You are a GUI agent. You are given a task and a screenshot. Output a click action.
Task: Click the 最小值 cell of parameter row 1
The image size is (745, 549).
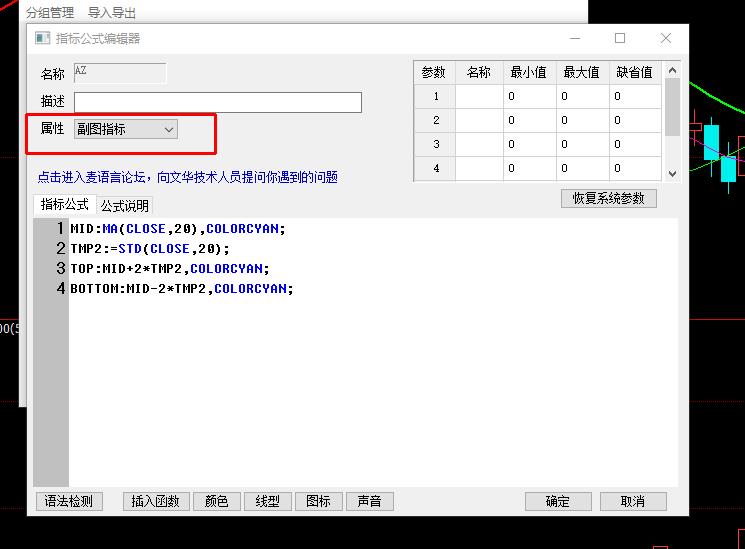point(530,96)
